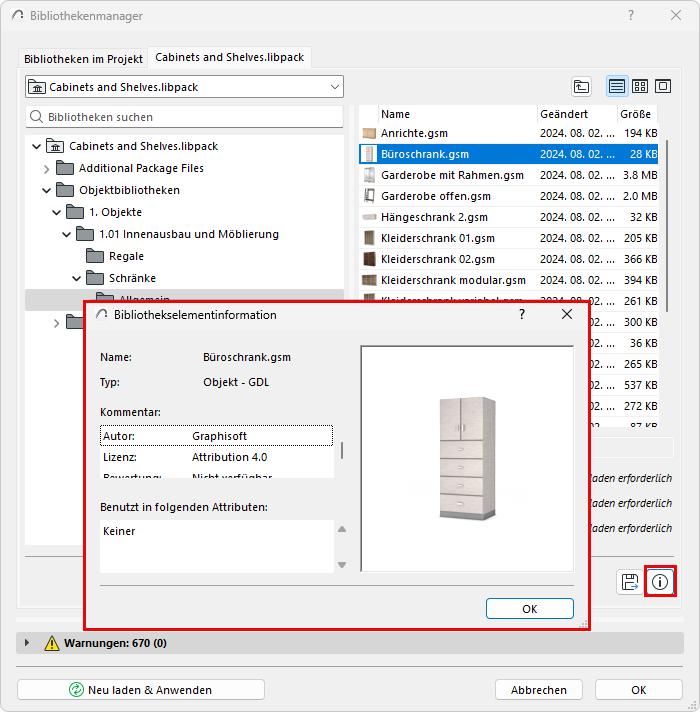Sort by Name column header

(x=457, y=114)
